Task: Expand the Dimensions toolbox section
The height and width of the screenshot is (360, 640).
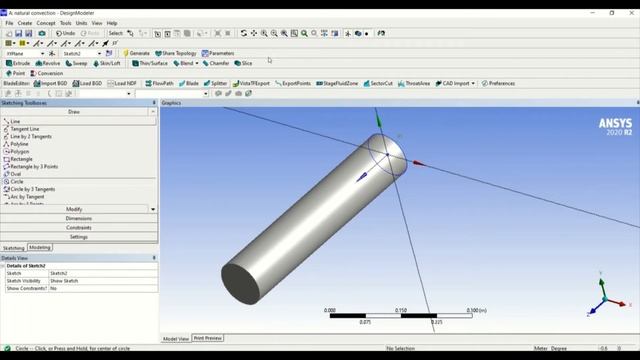Action: [x=78, y=218]
